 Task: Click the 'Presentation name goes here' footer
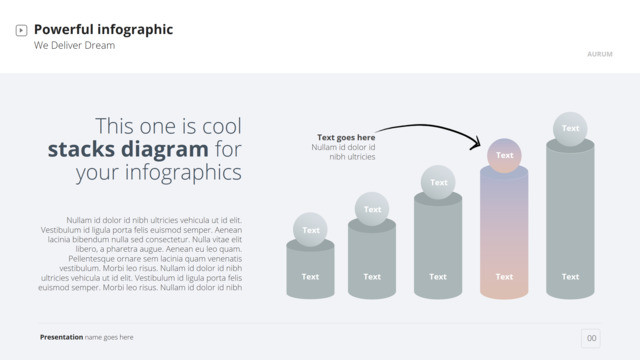point(87,337)
